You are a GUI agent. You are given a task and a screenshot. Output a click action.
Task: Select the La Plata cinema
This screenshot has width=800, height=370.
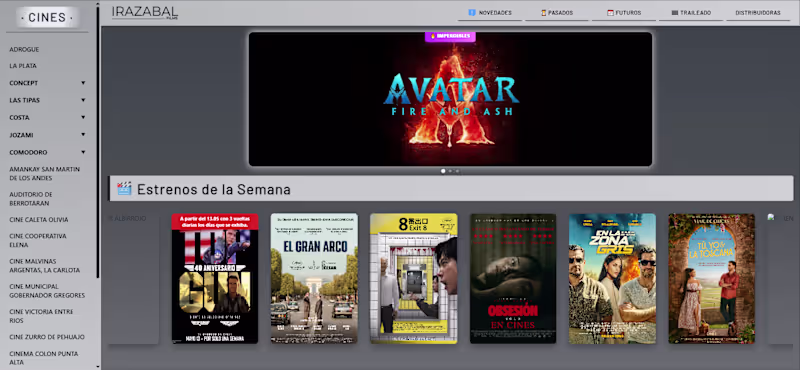tap(23, 66)
